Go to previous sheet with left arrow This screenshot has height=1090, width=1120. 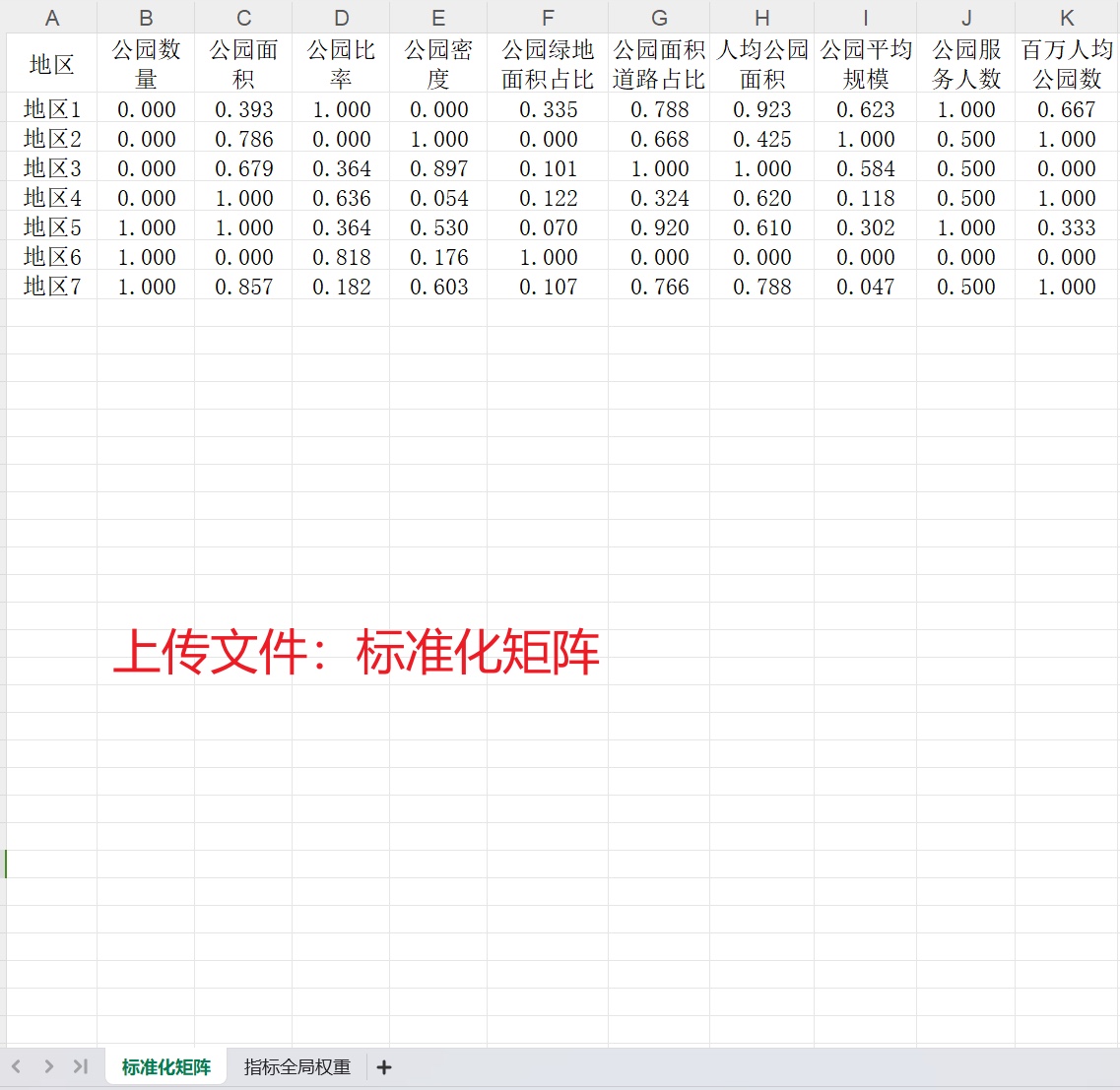click(17, 1066)
